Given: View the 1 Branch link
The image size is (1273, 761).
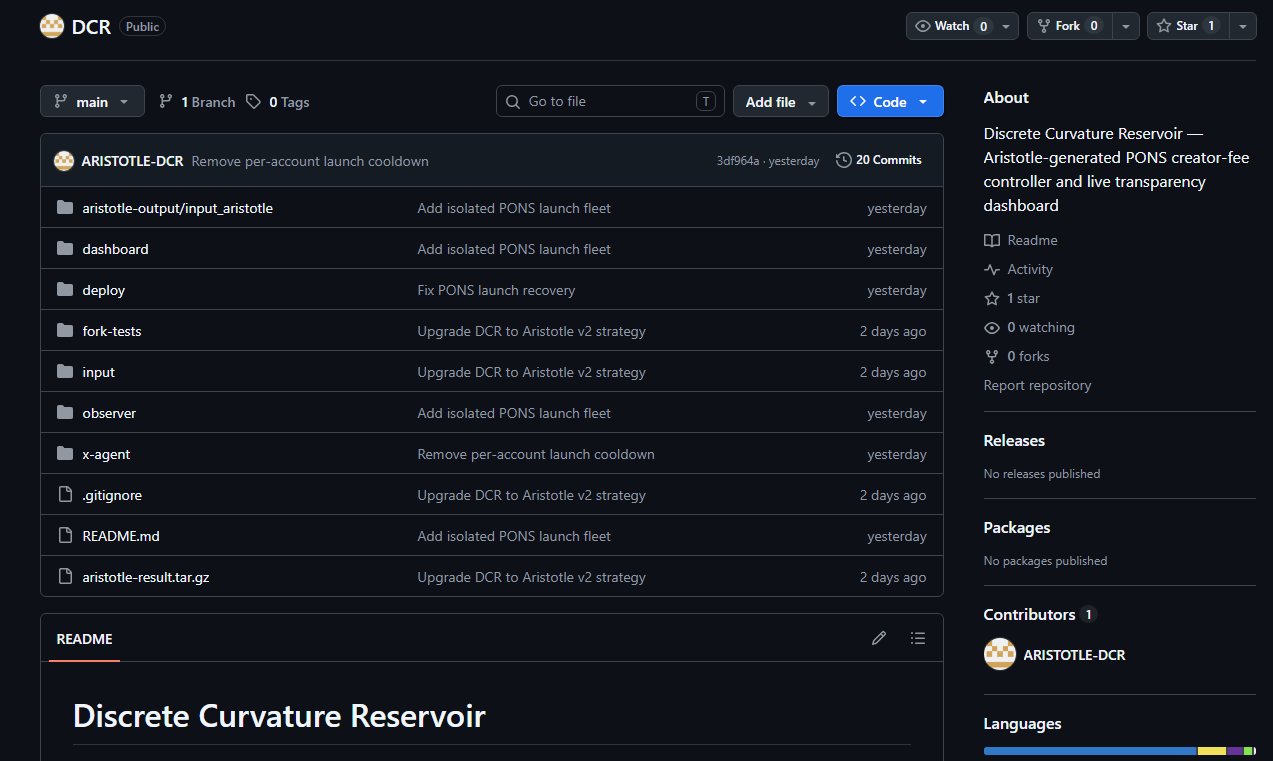Looking at the screenshot, I should (197, 102).
